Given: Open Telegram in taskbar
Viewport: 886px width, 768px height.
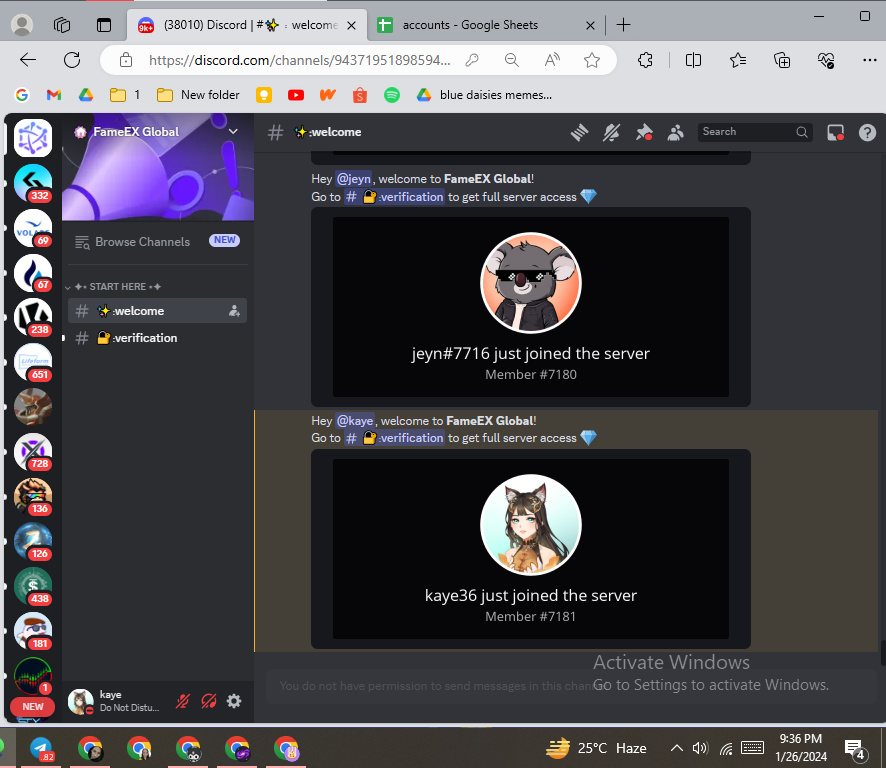Looking at the screenshot, I should coord(41,749).
